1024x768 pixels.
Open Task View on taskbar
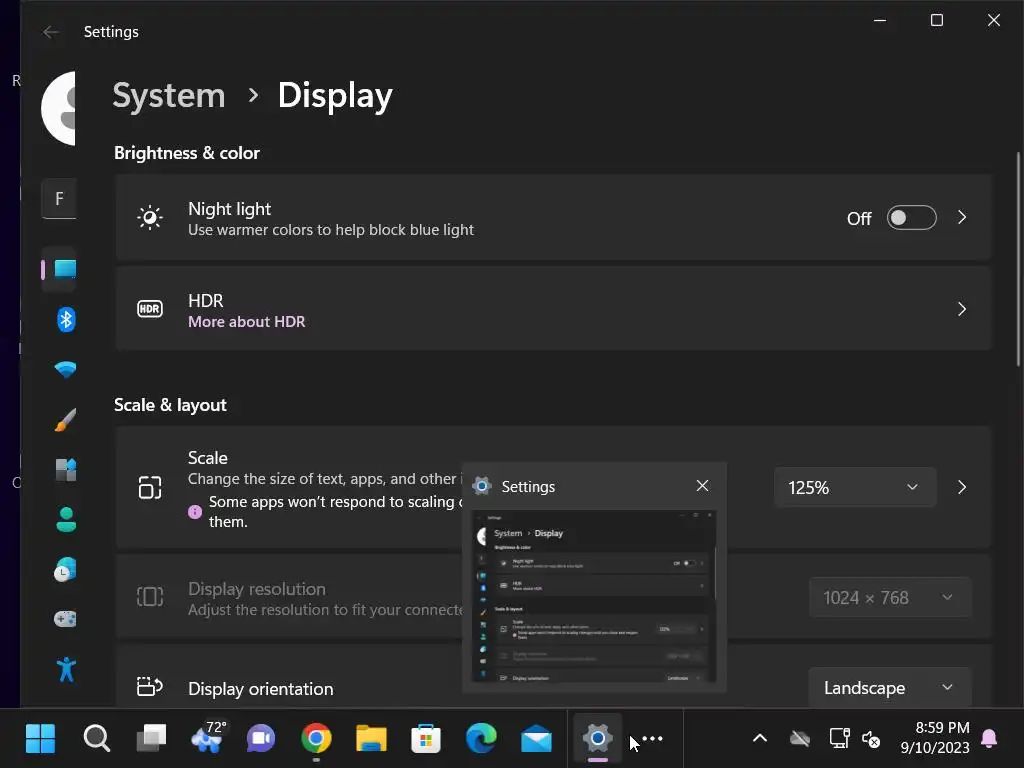(152, 739)
